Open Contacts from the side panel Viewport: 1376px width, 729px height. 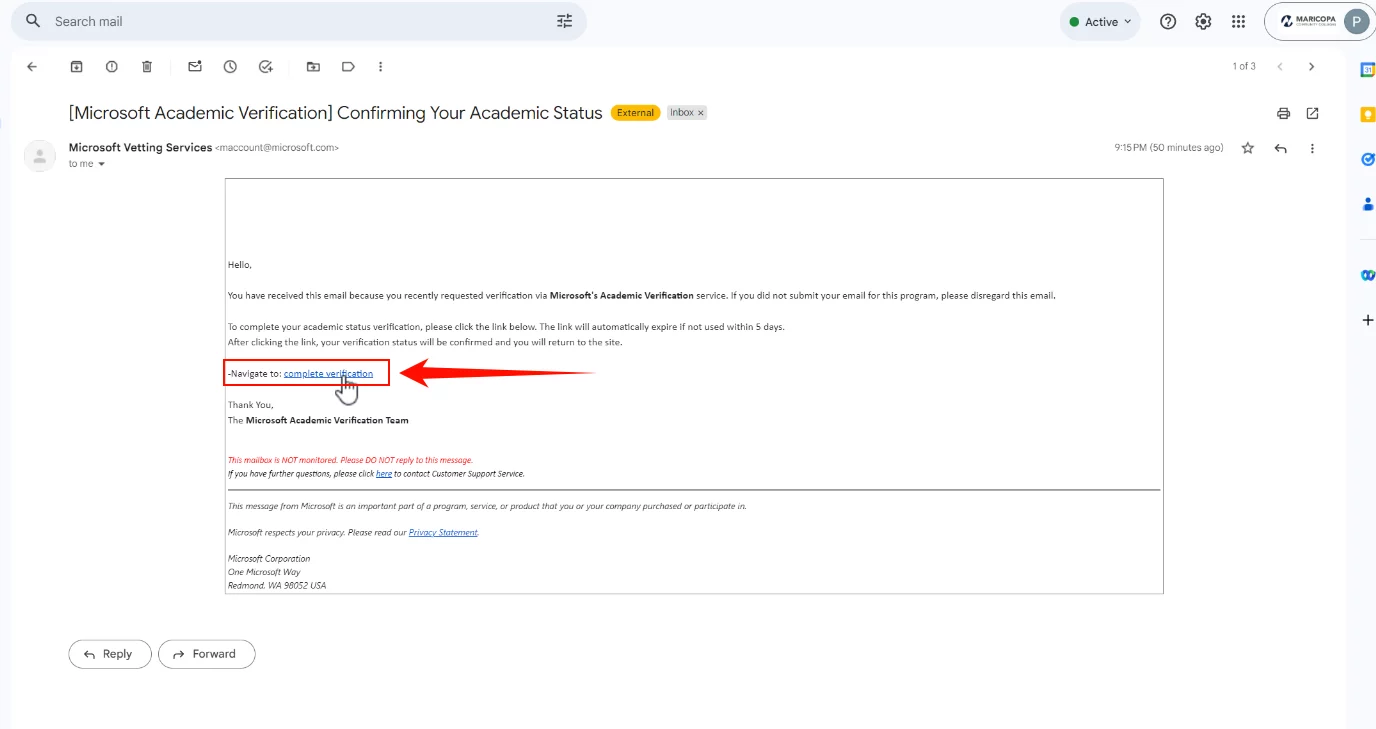(x=1367, y=203)
